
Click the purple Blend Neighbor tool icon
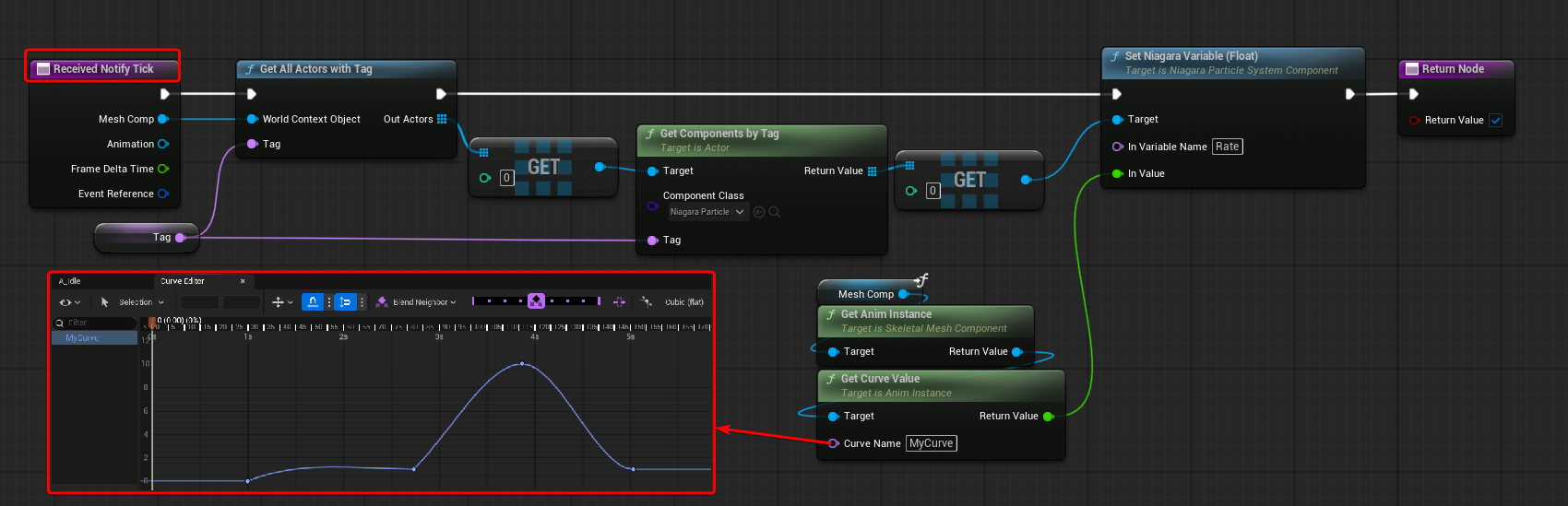[x=382, y=302]
